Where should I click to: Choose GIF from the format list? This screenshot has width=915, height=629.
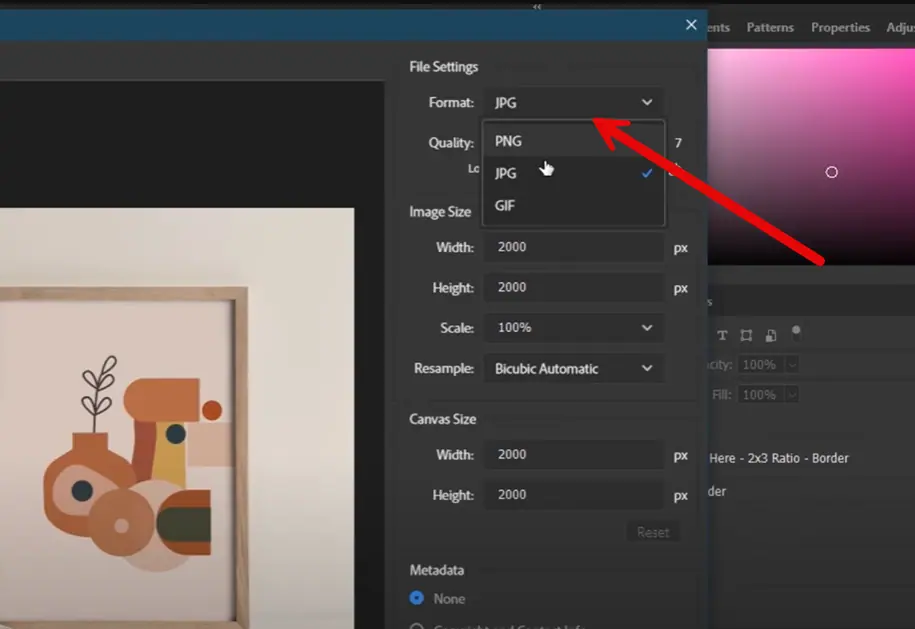click(505, 205)
